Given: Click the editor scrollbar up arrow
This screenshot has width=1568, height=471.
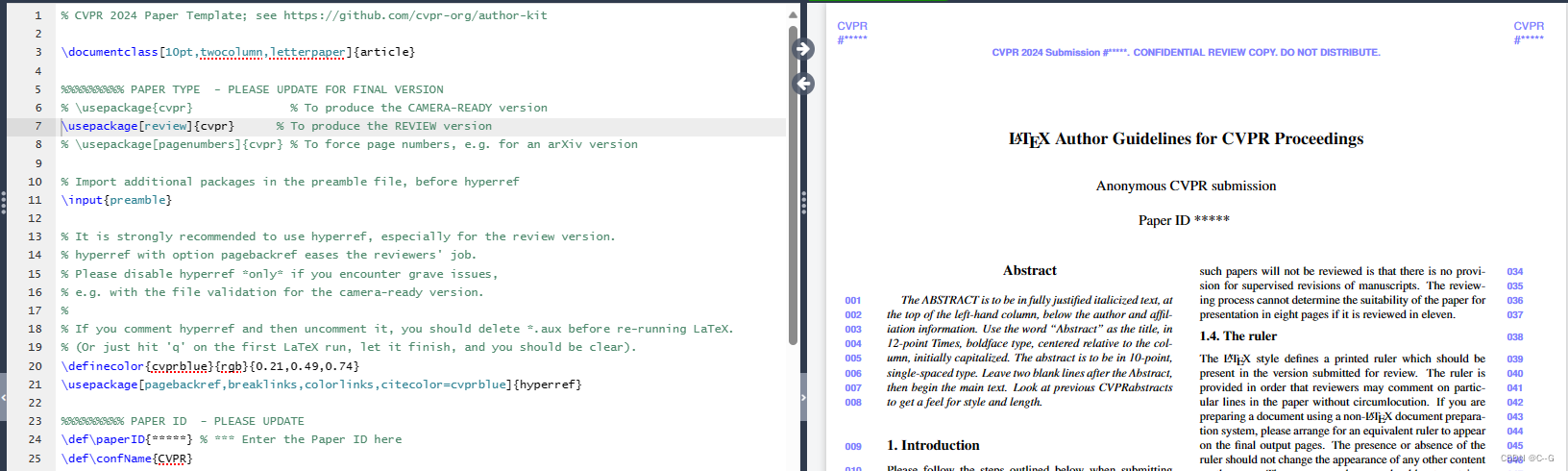Looking at the screenshot, I should pyautogui.click(x=793, y=14).
